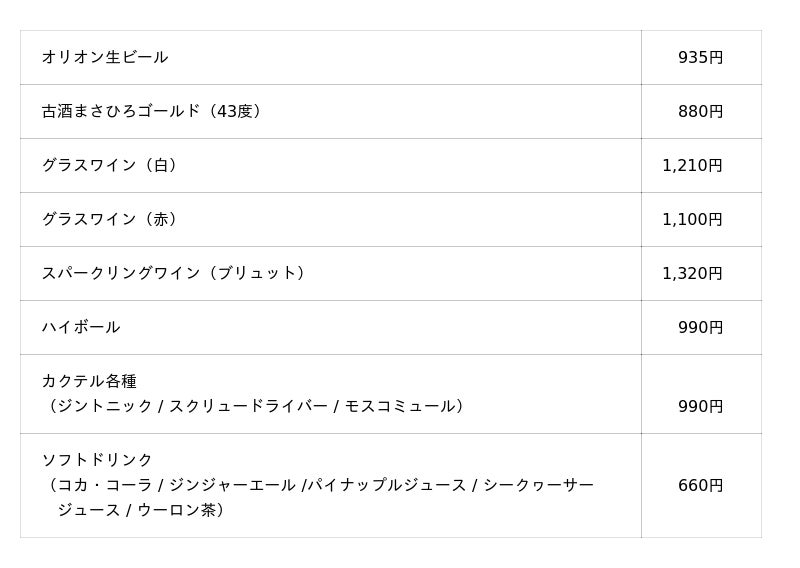Click the グラスワイン（赤） row label
The image size is (800, 568).
pos(112,219)
